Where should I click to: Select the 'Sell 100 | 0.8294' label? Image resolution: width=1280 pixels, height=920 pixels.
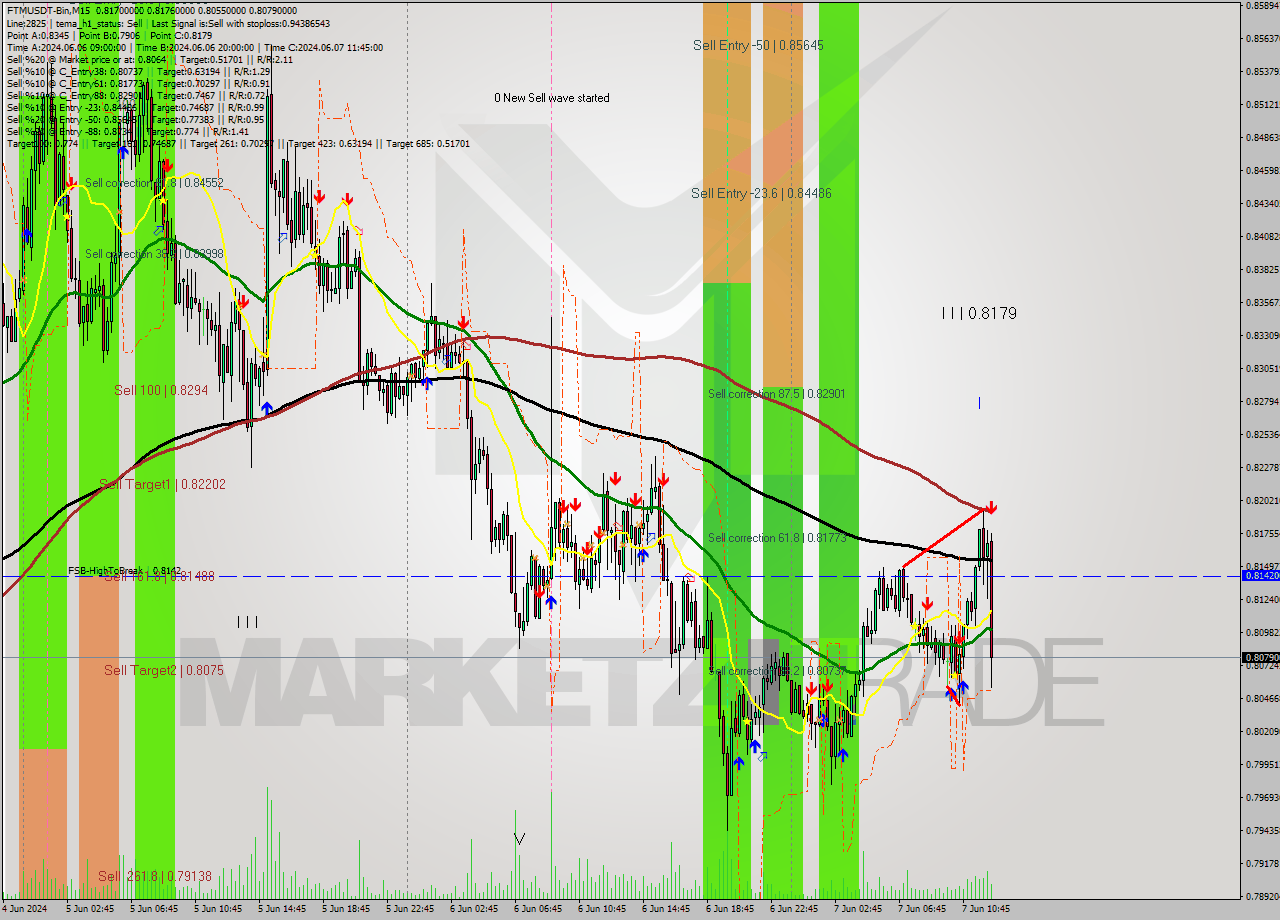161,390
